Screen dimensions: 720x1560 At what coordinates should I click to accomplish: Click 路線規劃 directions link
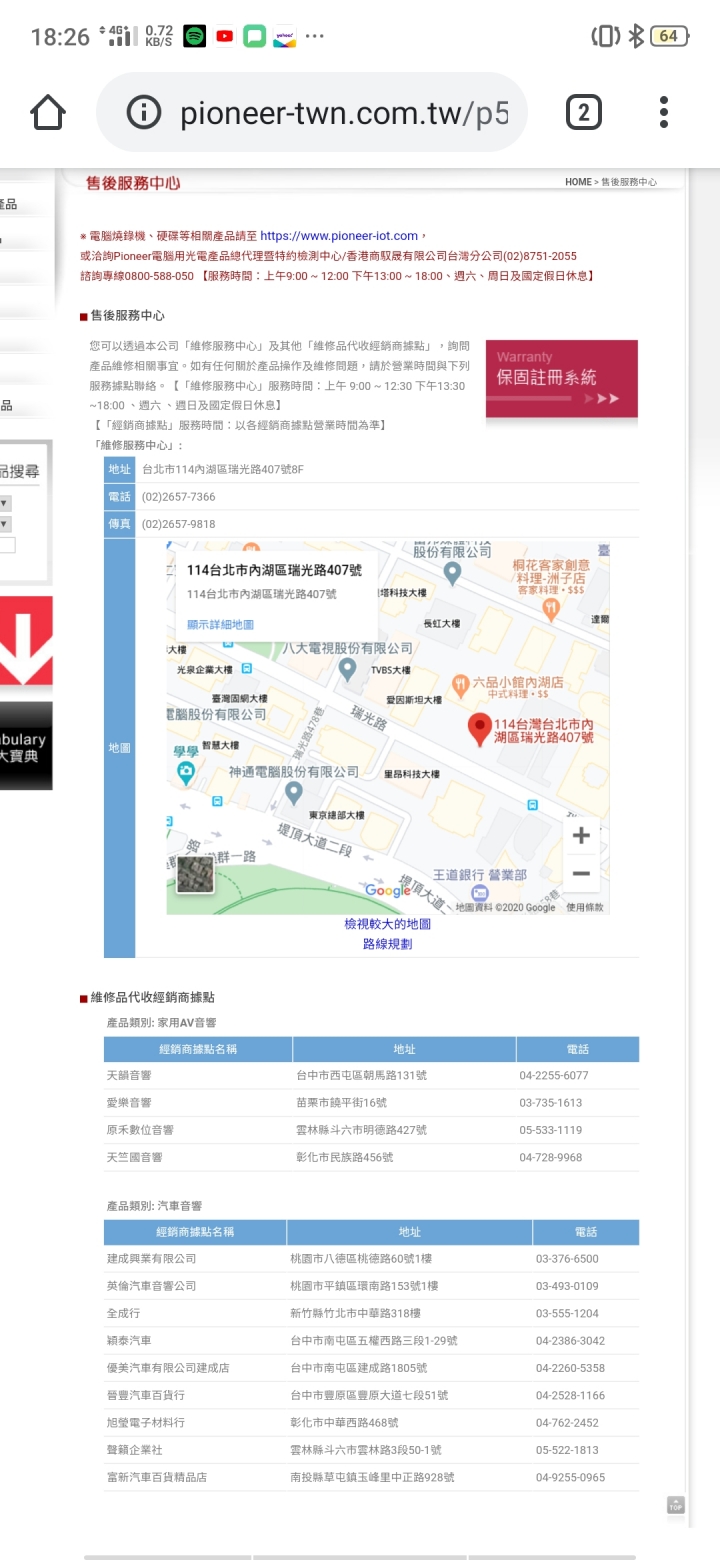coord(387,944)
